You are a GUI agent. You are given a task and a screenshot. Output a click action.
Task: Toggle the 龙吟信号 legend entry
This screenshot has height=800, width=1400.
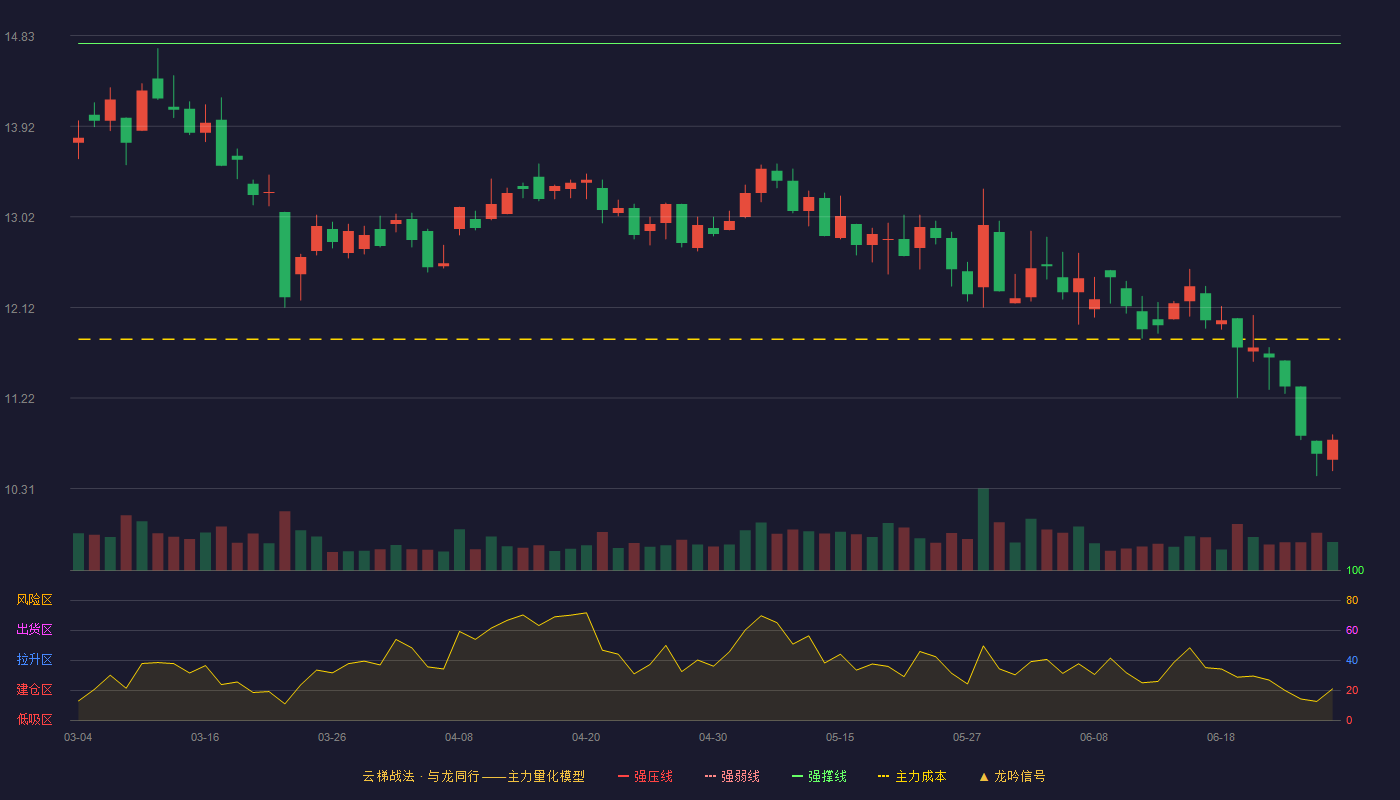click(1012, 776)
